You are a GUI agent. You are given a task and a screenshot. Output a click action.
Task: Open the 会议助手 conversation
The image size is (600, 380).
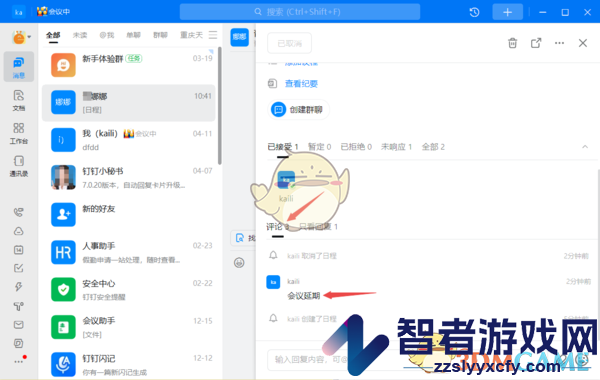[129, 328]
